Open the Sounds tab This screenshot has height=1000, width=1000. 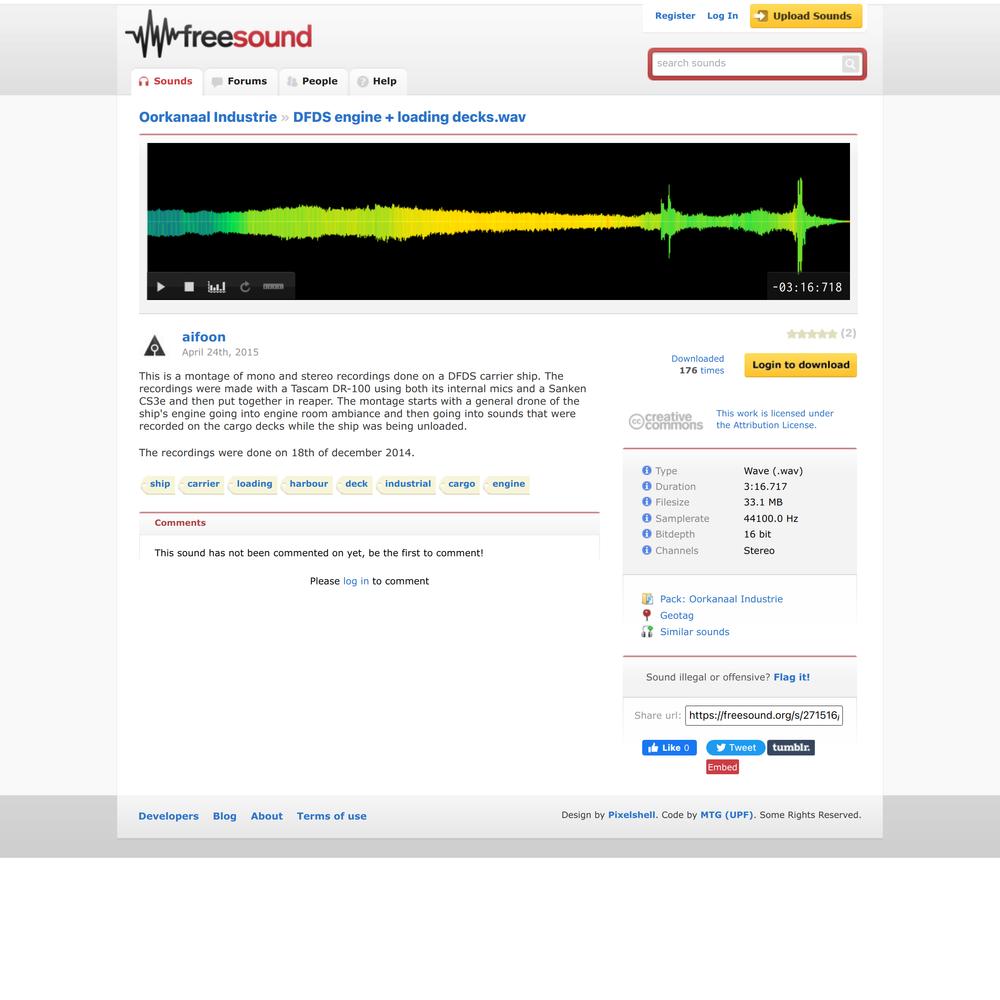[x=166, y=82]
